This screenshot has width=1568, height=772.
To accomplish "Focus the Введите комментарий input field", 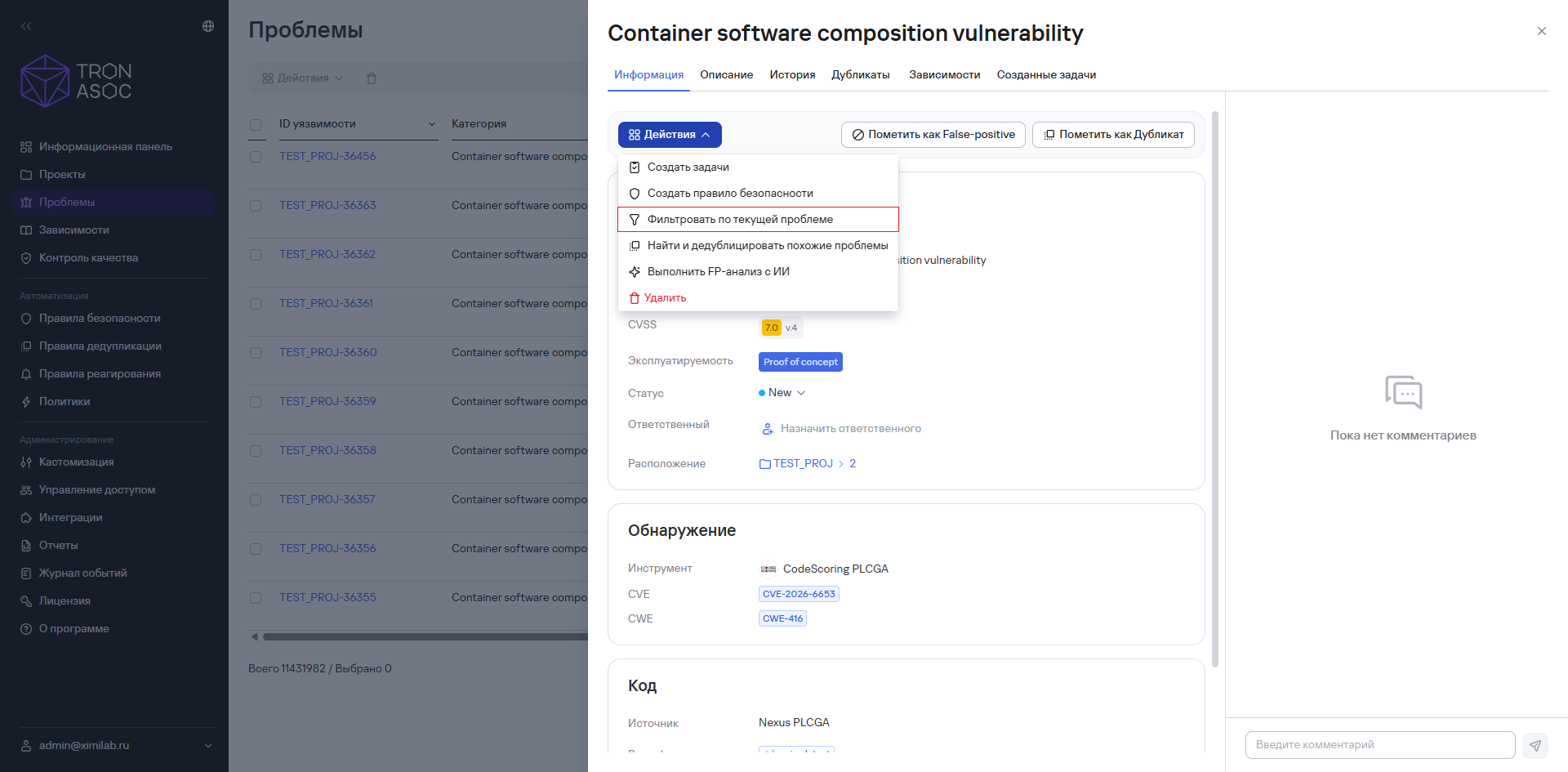I will pos(1380,745).
